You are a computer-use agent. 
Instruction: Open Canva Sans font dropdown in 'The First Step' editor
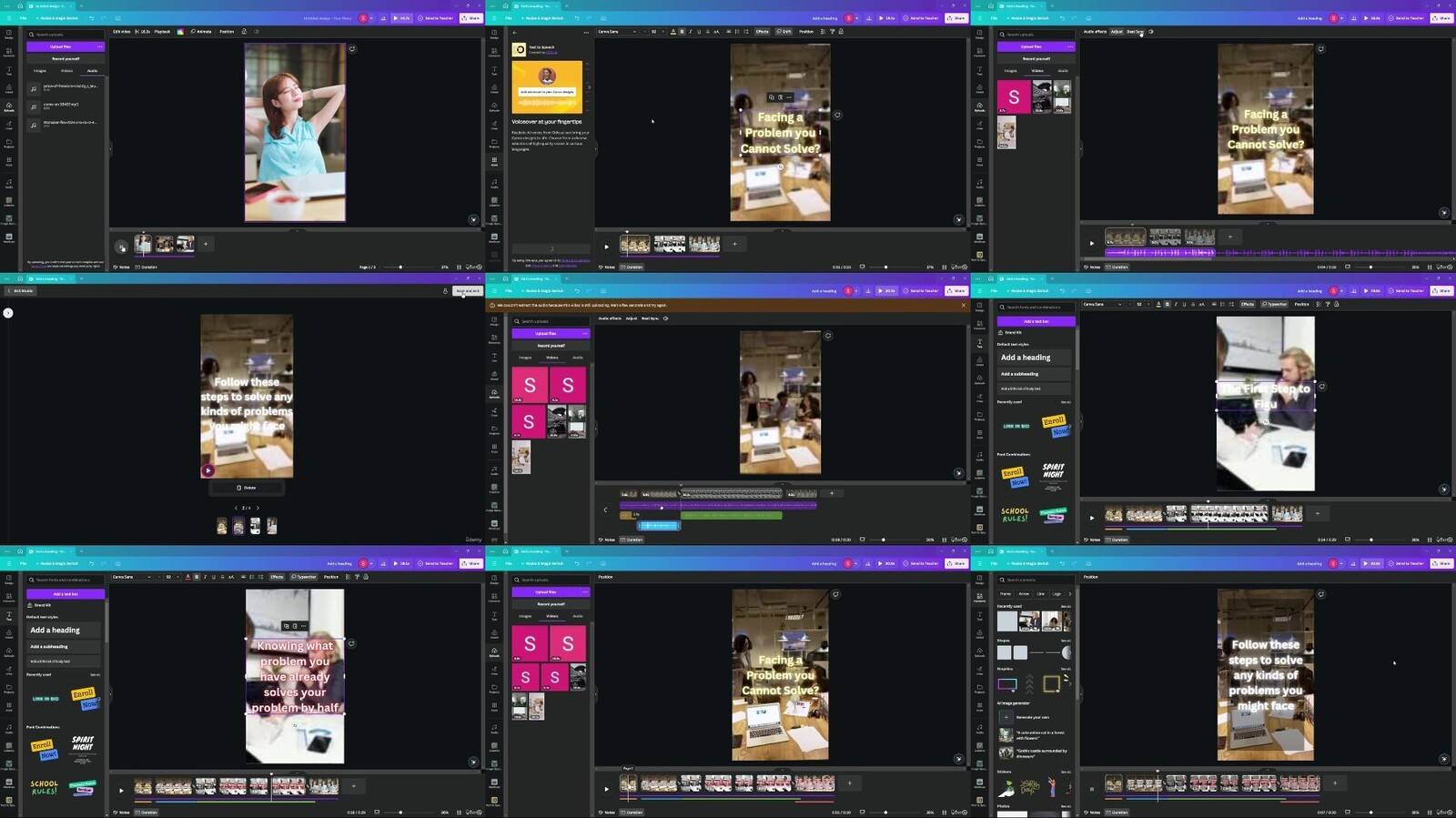(1102, 304)
